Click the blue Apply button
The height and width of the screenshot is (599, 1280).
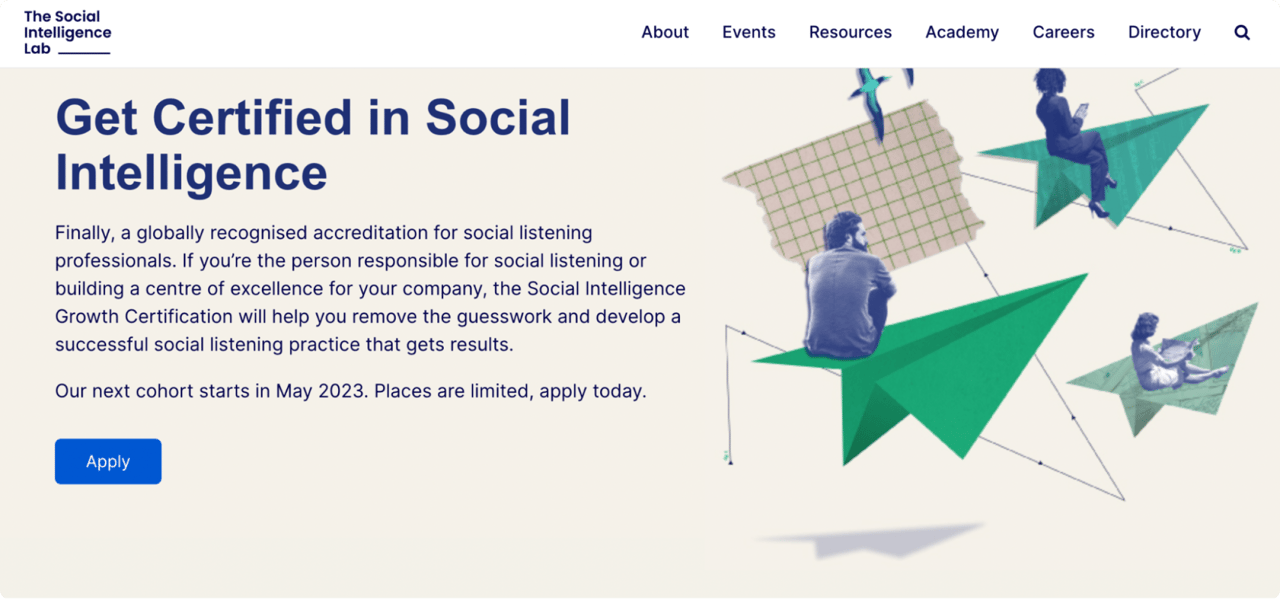click(107, 461)
